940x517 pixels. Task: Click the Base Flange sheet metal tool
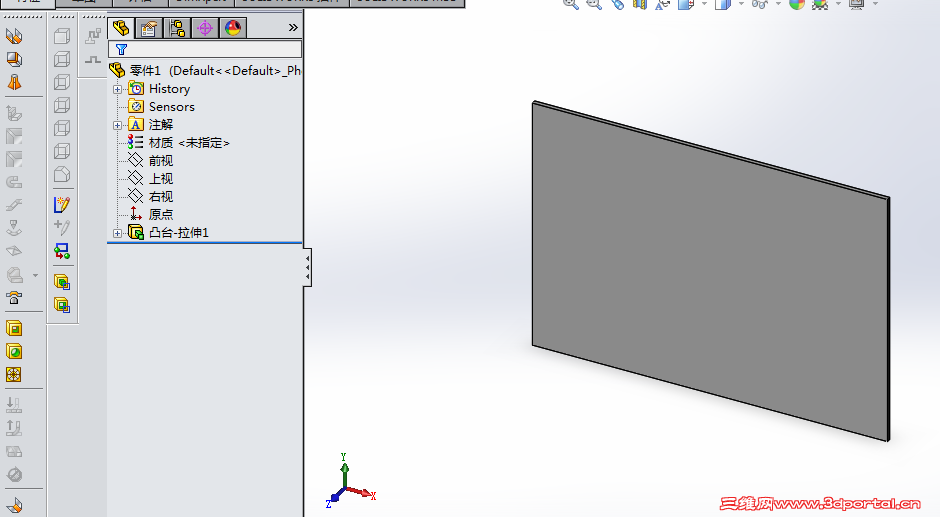point(14,37)
